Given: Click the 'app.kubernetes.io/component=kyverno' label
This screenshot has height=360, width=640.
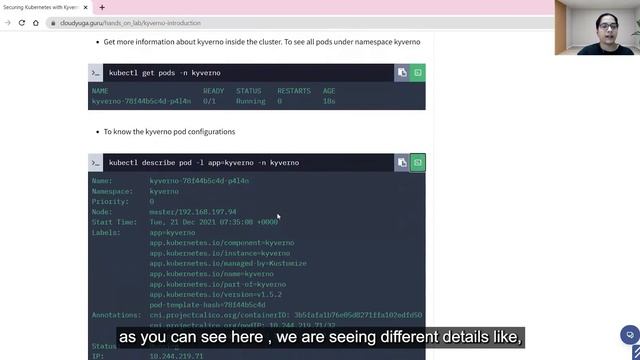Looking at the screenshot, I should point(222,243).
